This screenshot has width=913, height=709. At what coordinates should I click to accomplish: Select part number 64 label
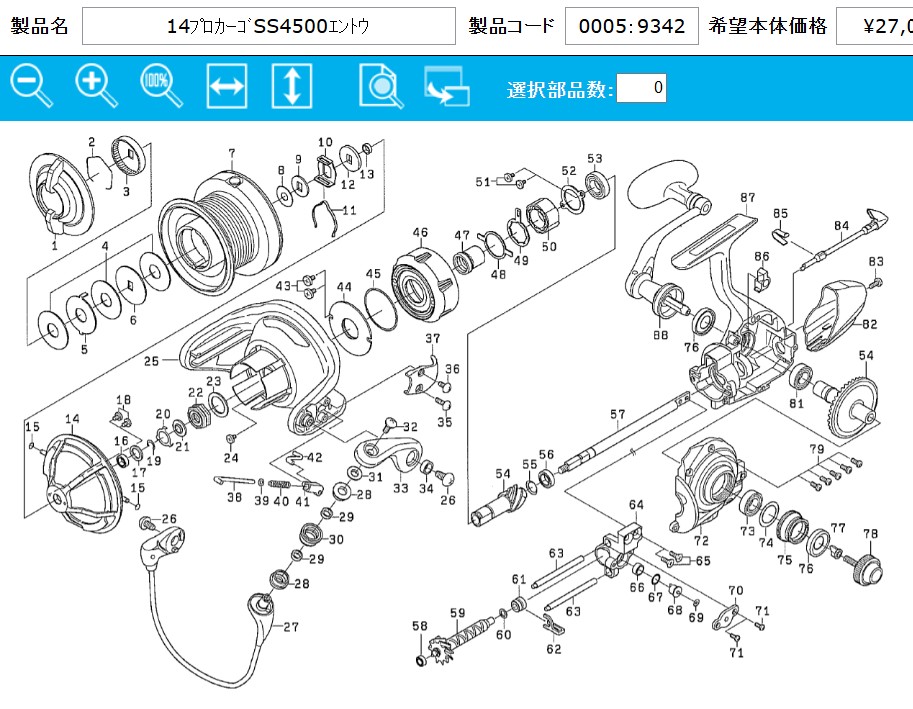click(x=636, y=505)
